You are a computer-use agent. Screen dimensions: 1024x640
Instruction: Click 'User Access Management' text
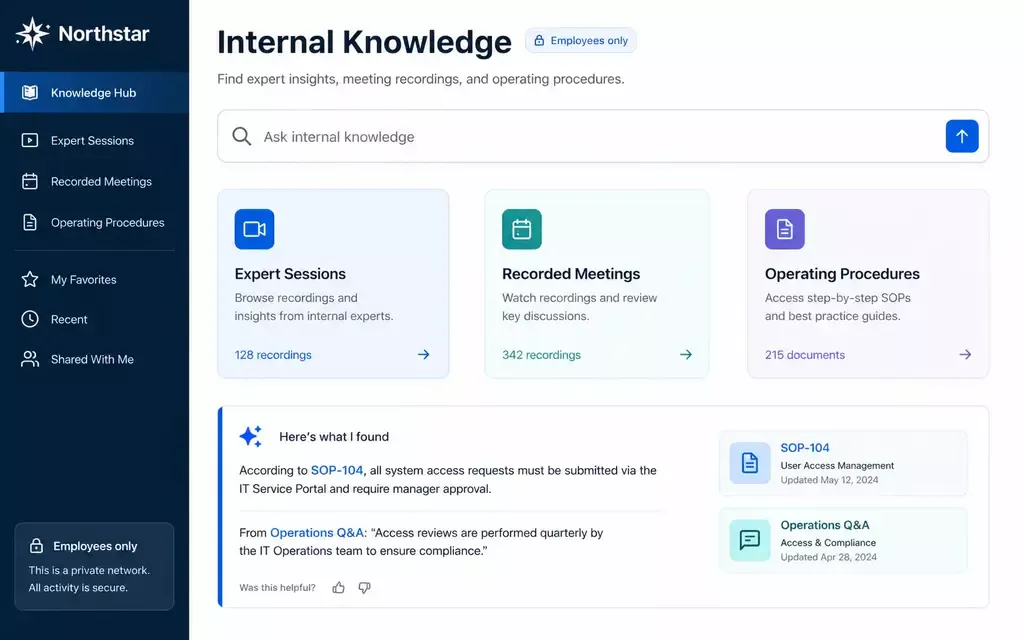click(837, 466)
